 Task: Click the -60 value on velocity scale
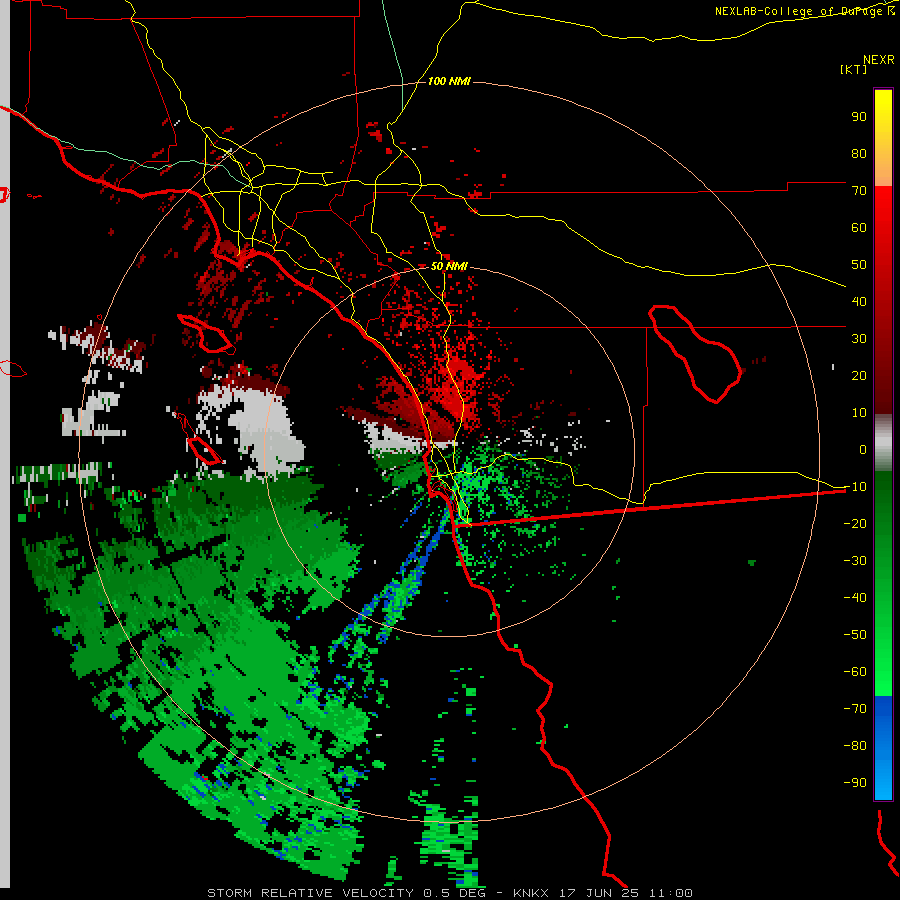855,672
